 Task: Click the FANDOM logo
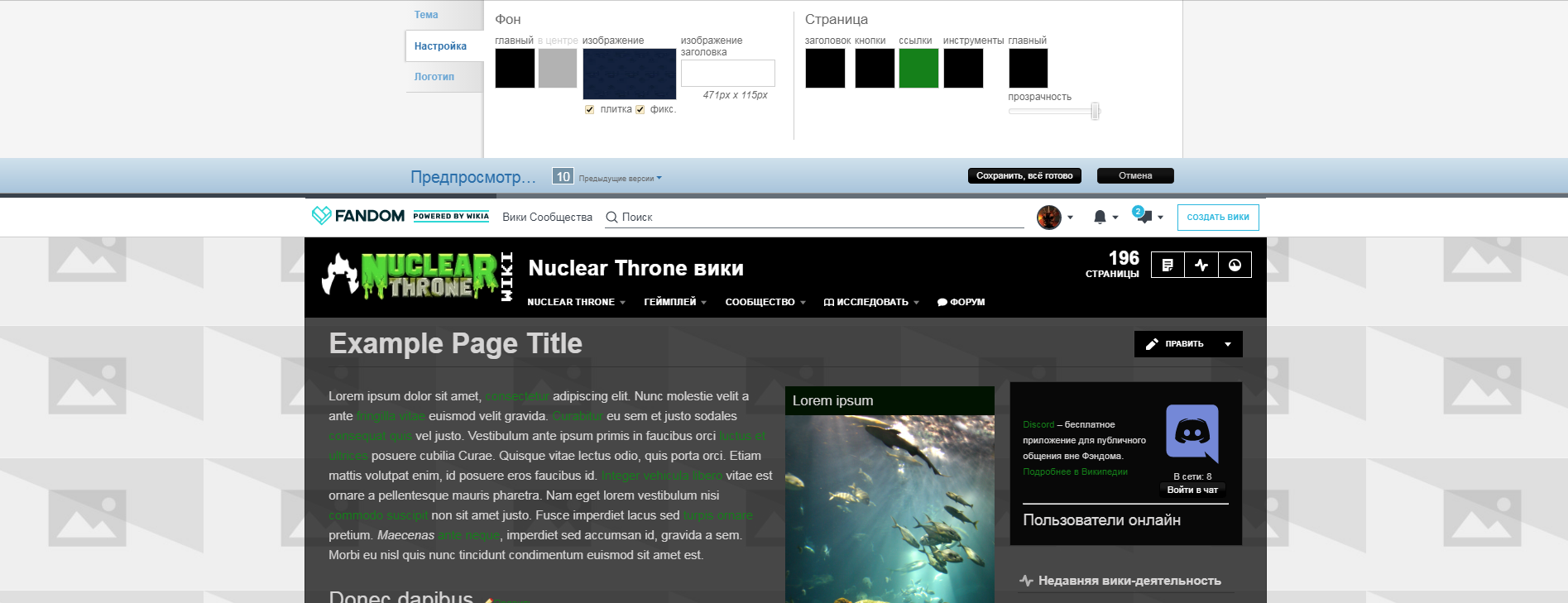coord(358,216)
